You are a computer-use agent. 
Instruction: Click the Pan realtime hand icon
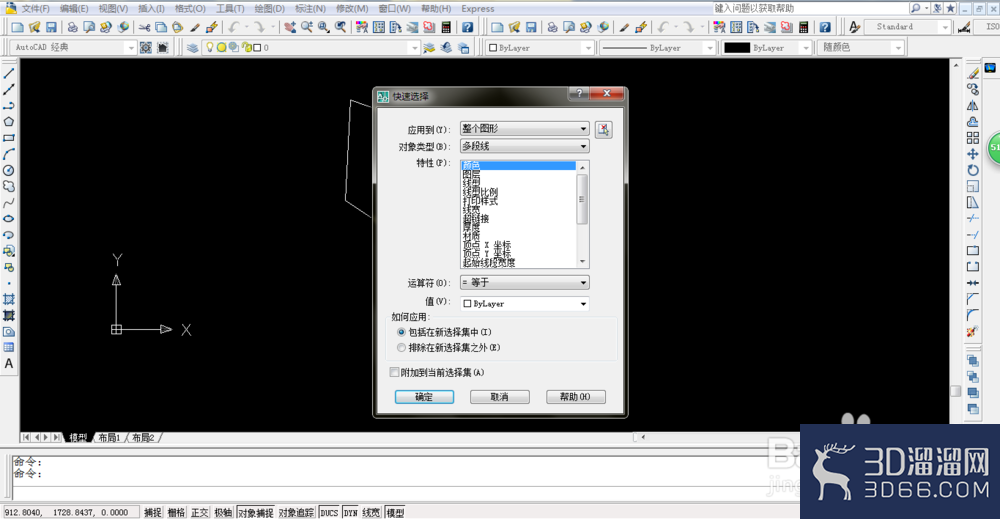(x=290, y=27)
